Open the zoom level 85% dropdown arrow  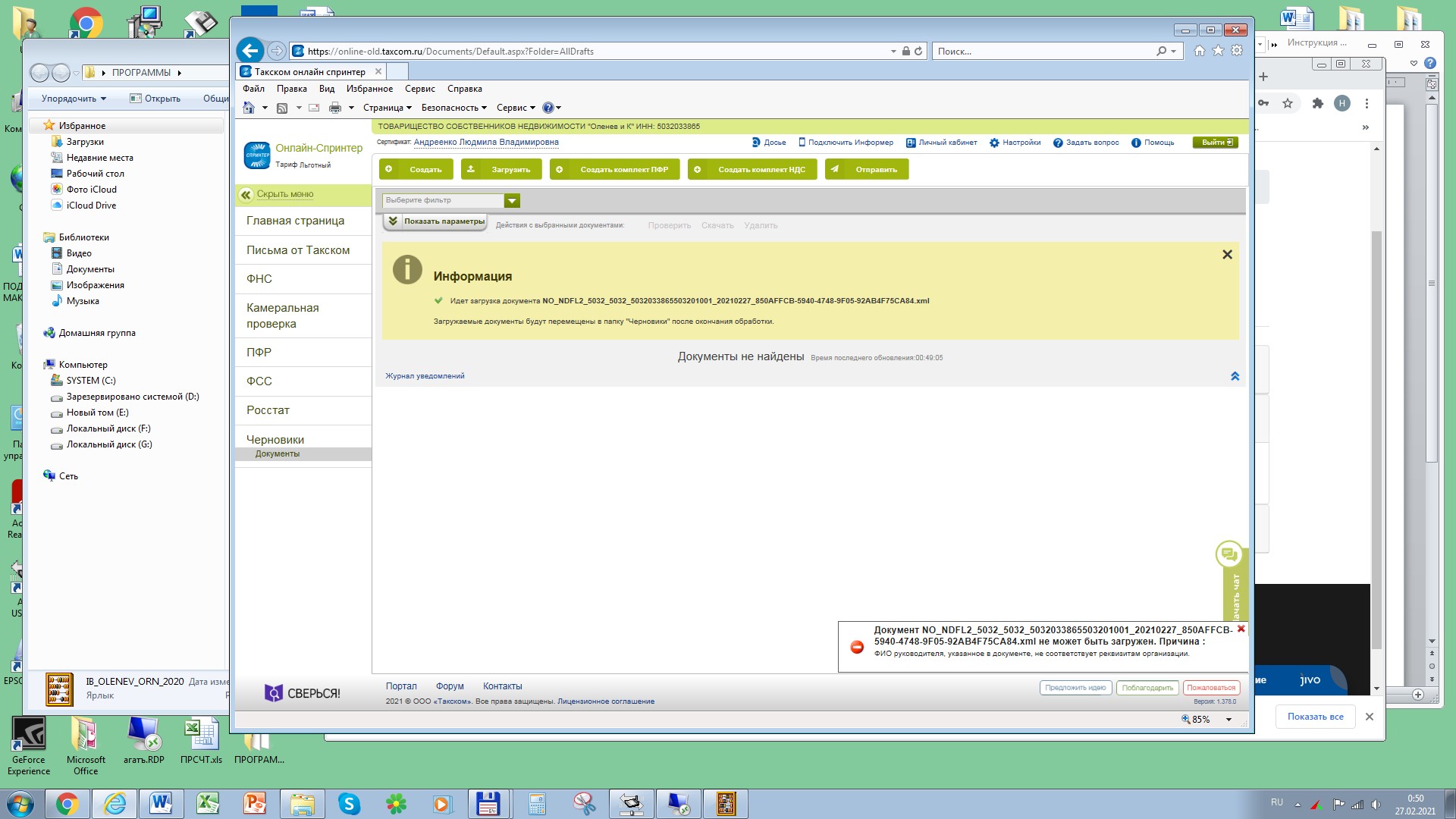point(1228,720)
